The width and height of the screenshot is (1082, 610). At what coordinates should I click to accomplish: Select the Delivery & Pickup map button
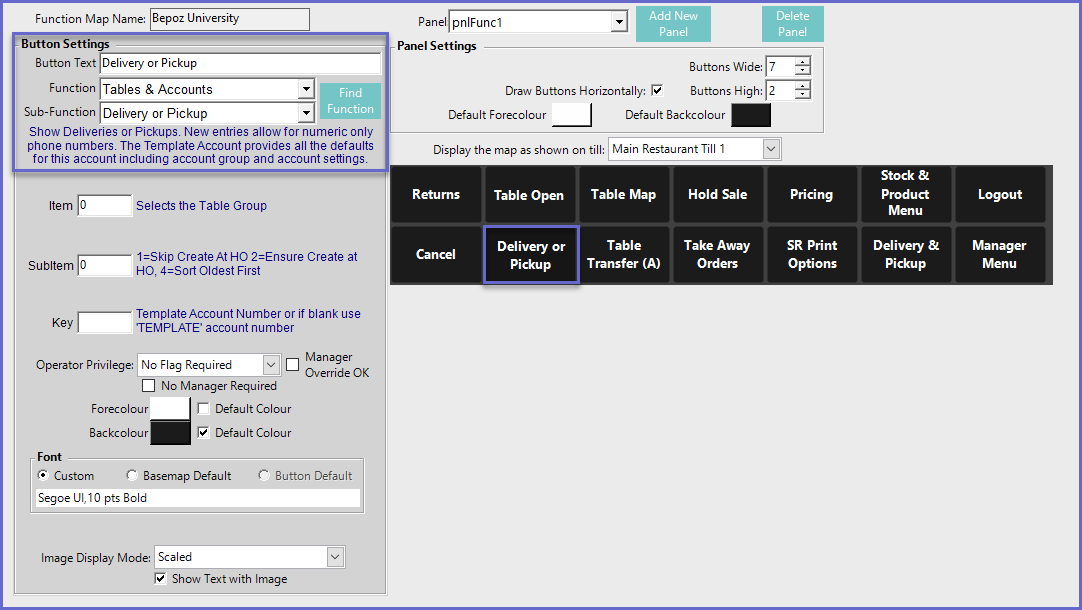905,255
